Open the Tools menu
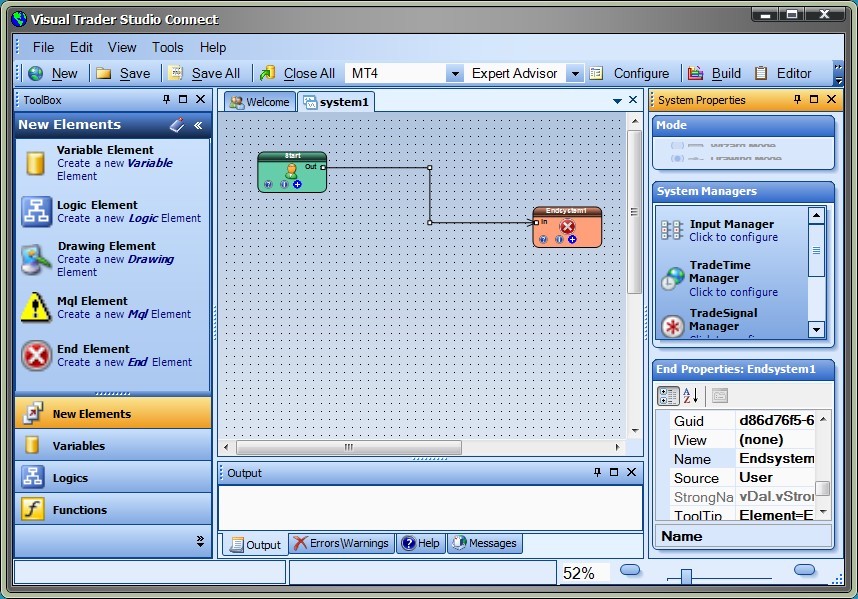This screenshot has height=599, width=858. click(167, 48)
